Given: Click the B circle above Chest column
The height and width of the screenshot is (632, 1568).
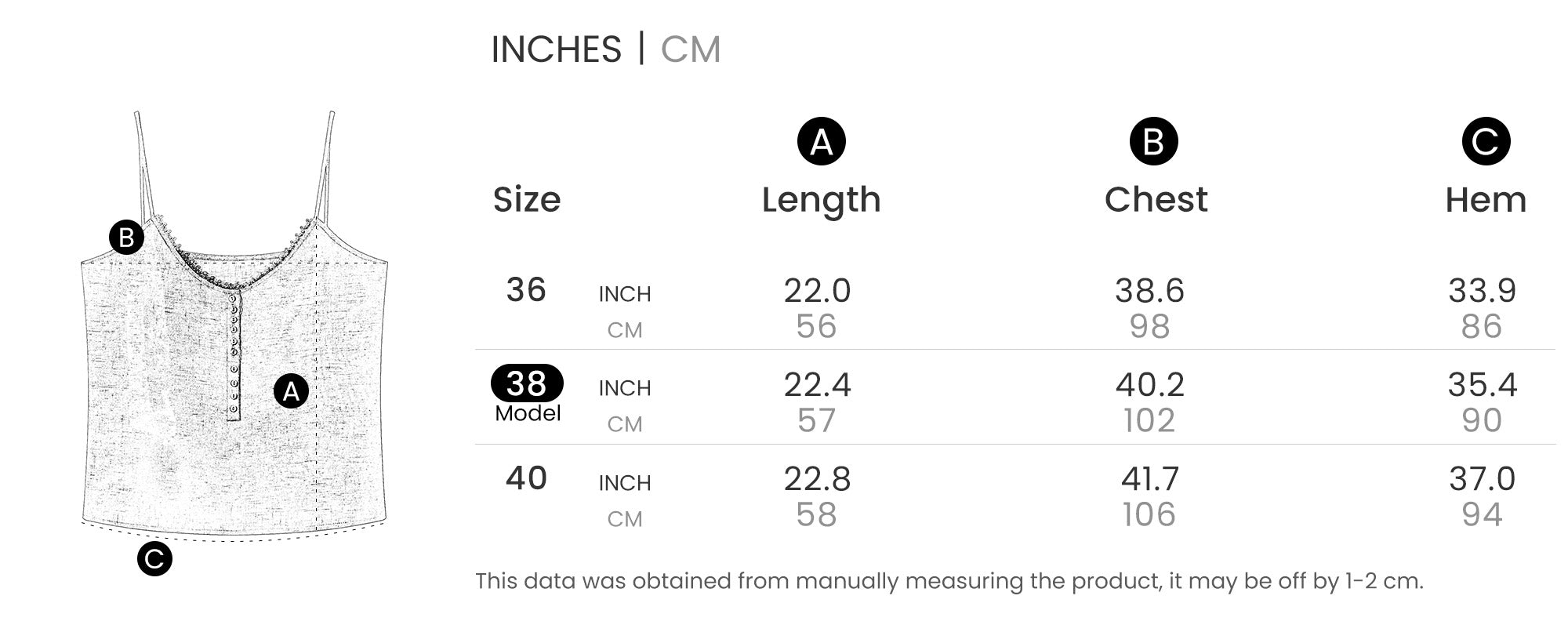Looking at the screenshot, I should (1153, 142).
